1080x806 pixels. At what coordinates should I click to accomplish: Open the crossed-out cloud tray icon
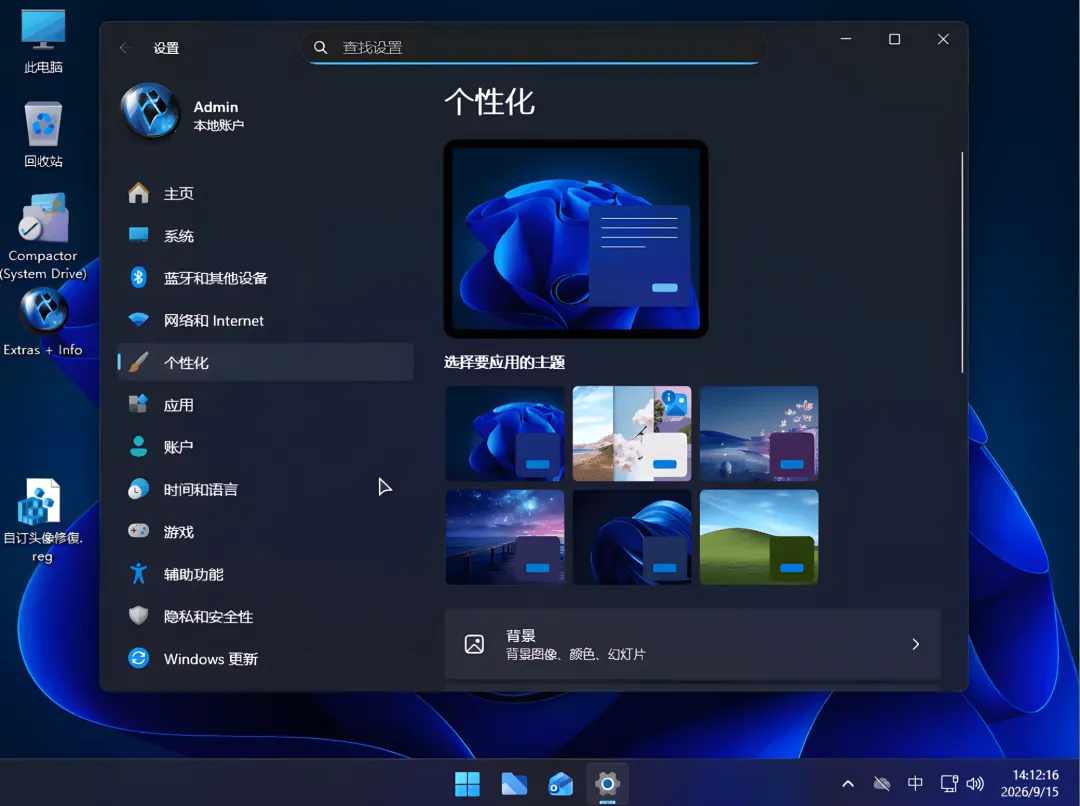coord(882,784)
